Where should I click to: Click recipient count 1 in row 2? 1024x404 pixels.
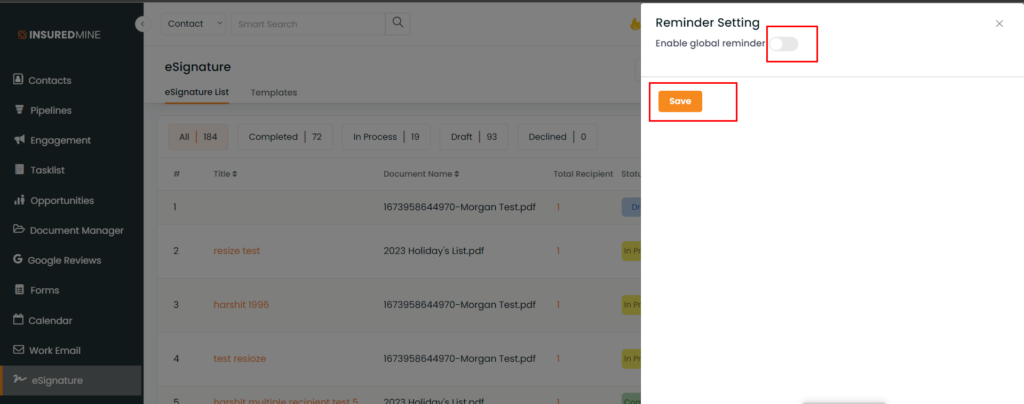558,251
